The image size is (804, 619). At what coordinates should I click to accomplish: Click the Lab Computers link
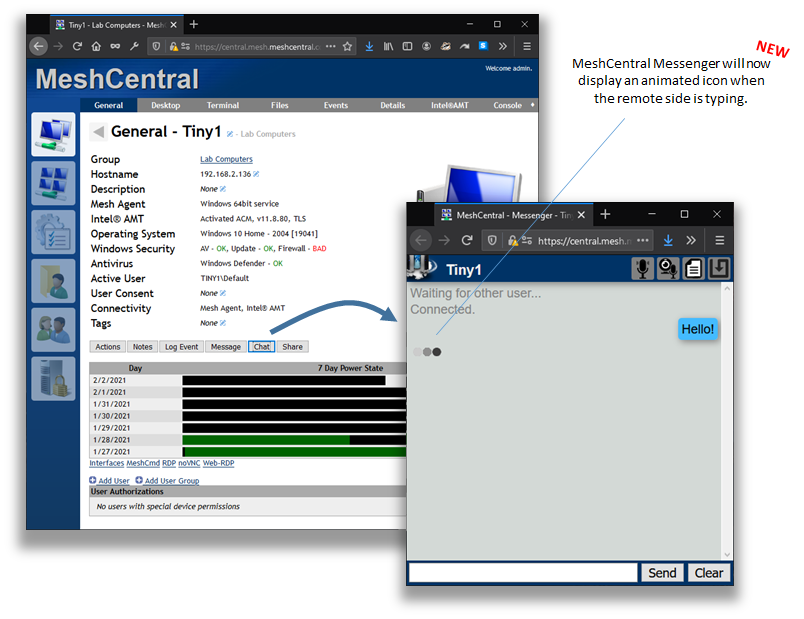point(226,159)
